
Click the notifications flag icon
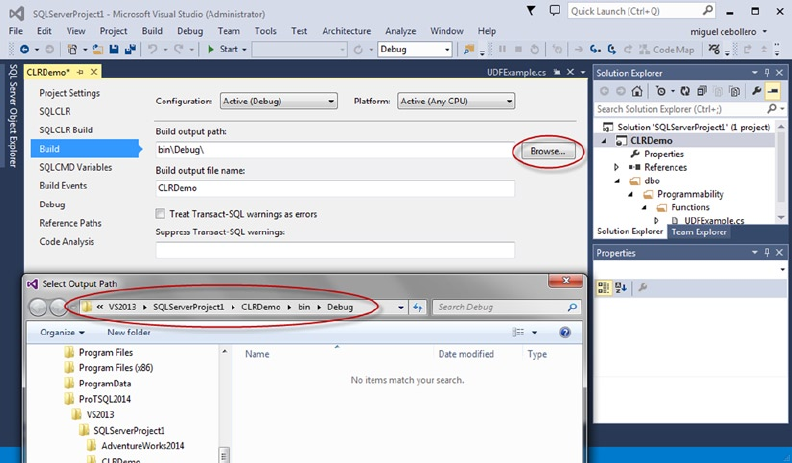531,11
